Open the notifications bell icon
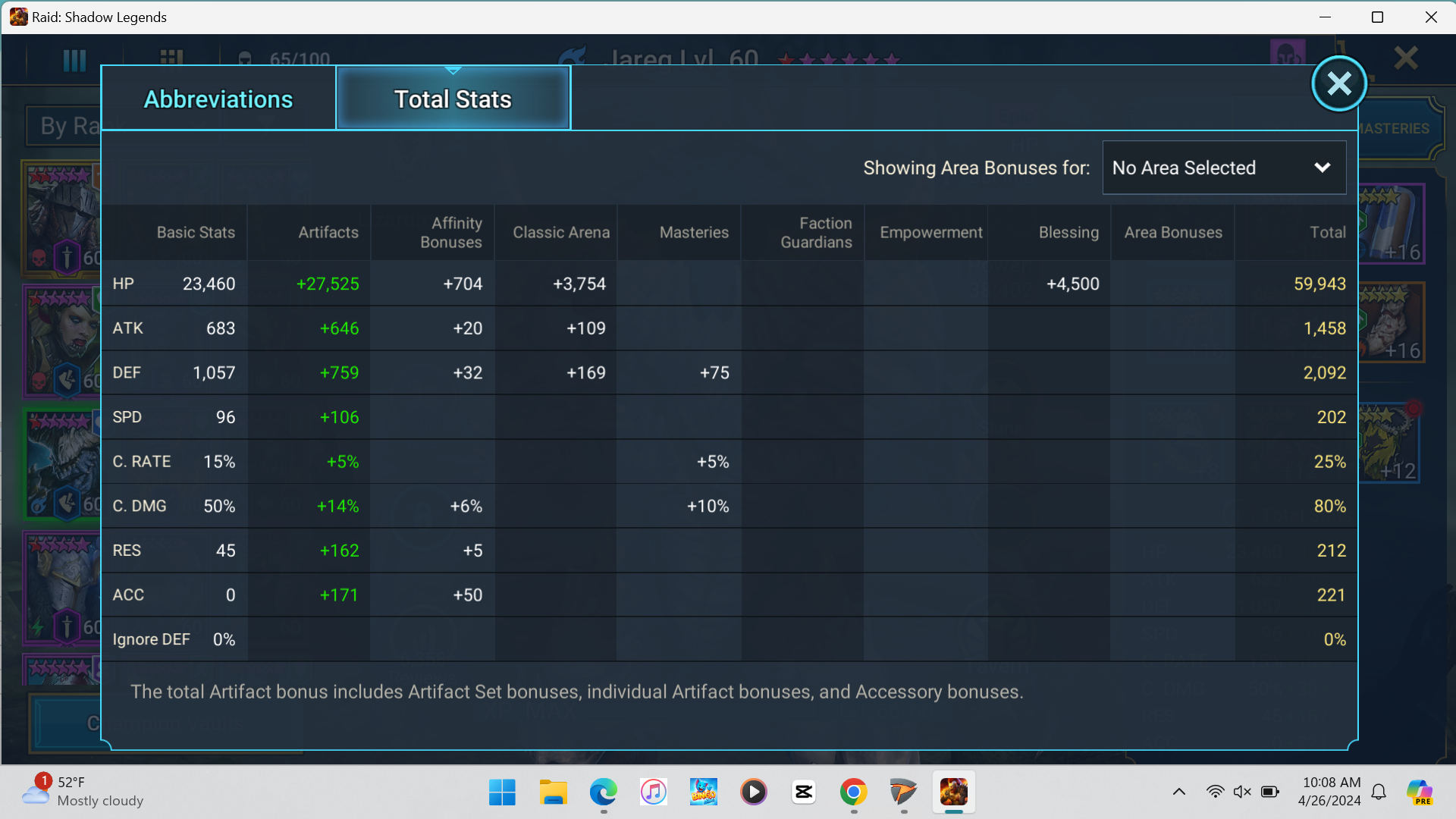This screenshot has width=1456, height=819. [1379, 792]
